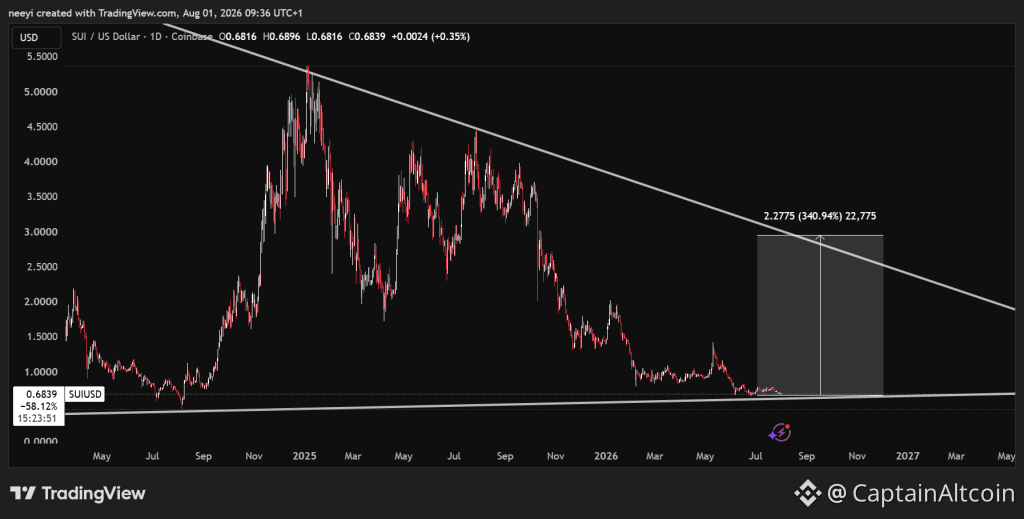Image resolution: width=1024 pixels, height=519 pixels.
Task: Select the rising lower support trendline
Action: 539,403
